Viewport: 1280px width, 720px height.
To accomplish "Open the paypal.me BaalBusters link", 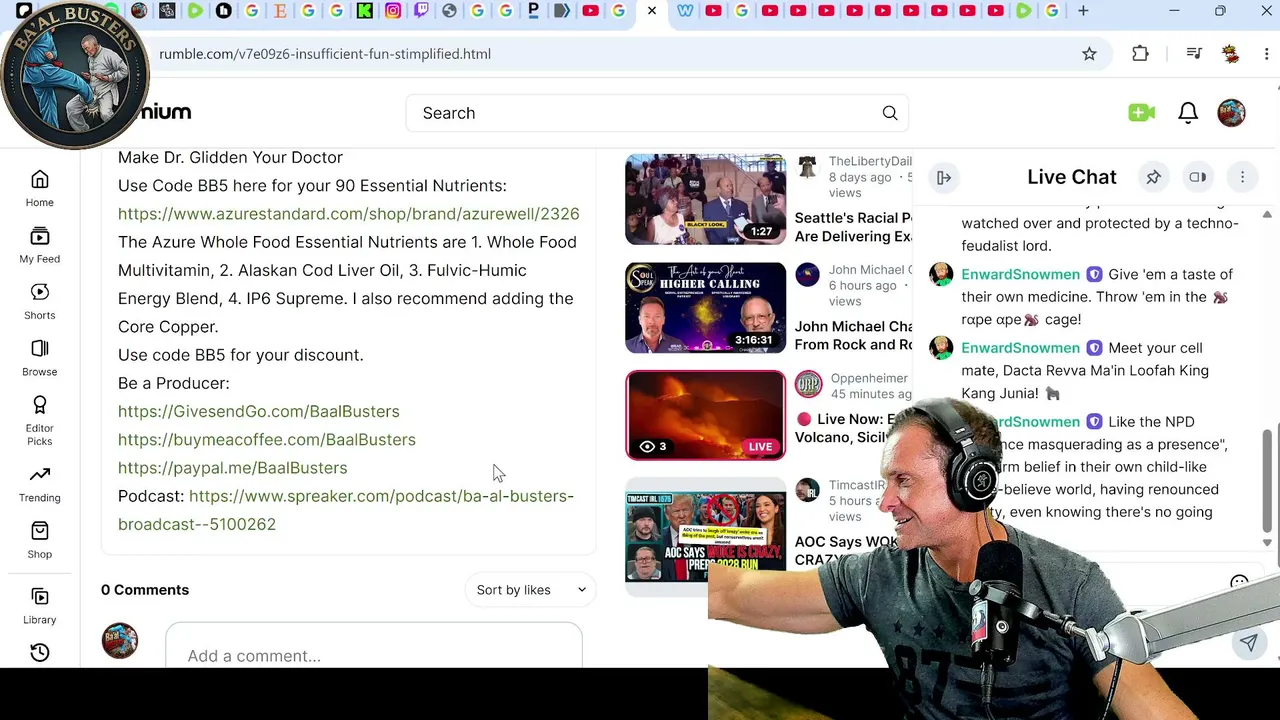I will [232, 468].
